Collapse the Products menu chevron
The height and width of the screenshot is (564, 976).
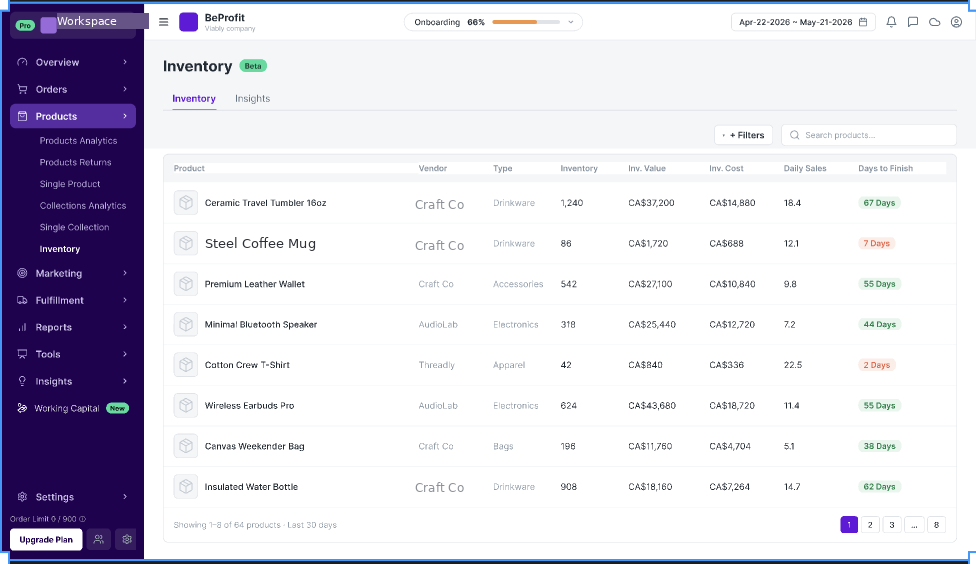(x=125, y=116)
